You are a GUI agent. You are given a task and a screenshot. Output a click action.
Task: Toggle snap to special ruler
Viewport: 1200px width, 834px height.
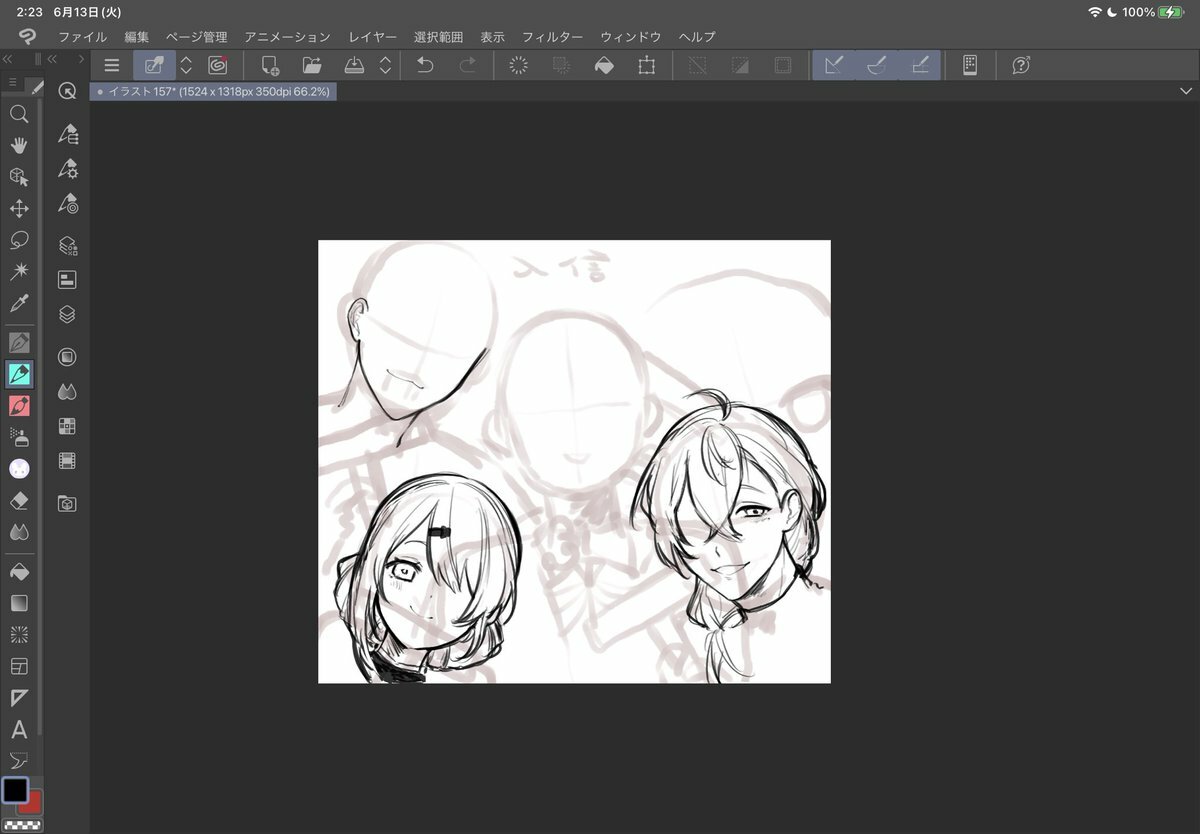click(876, 66)
